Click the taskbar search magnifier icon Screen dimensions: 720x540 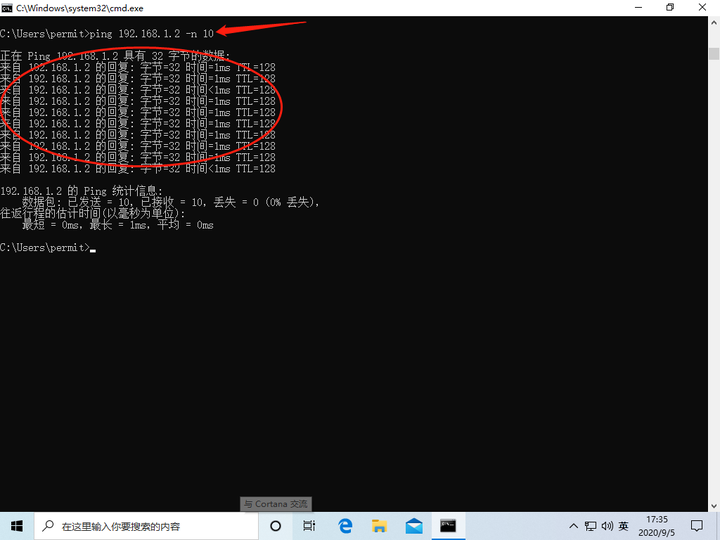48,526
